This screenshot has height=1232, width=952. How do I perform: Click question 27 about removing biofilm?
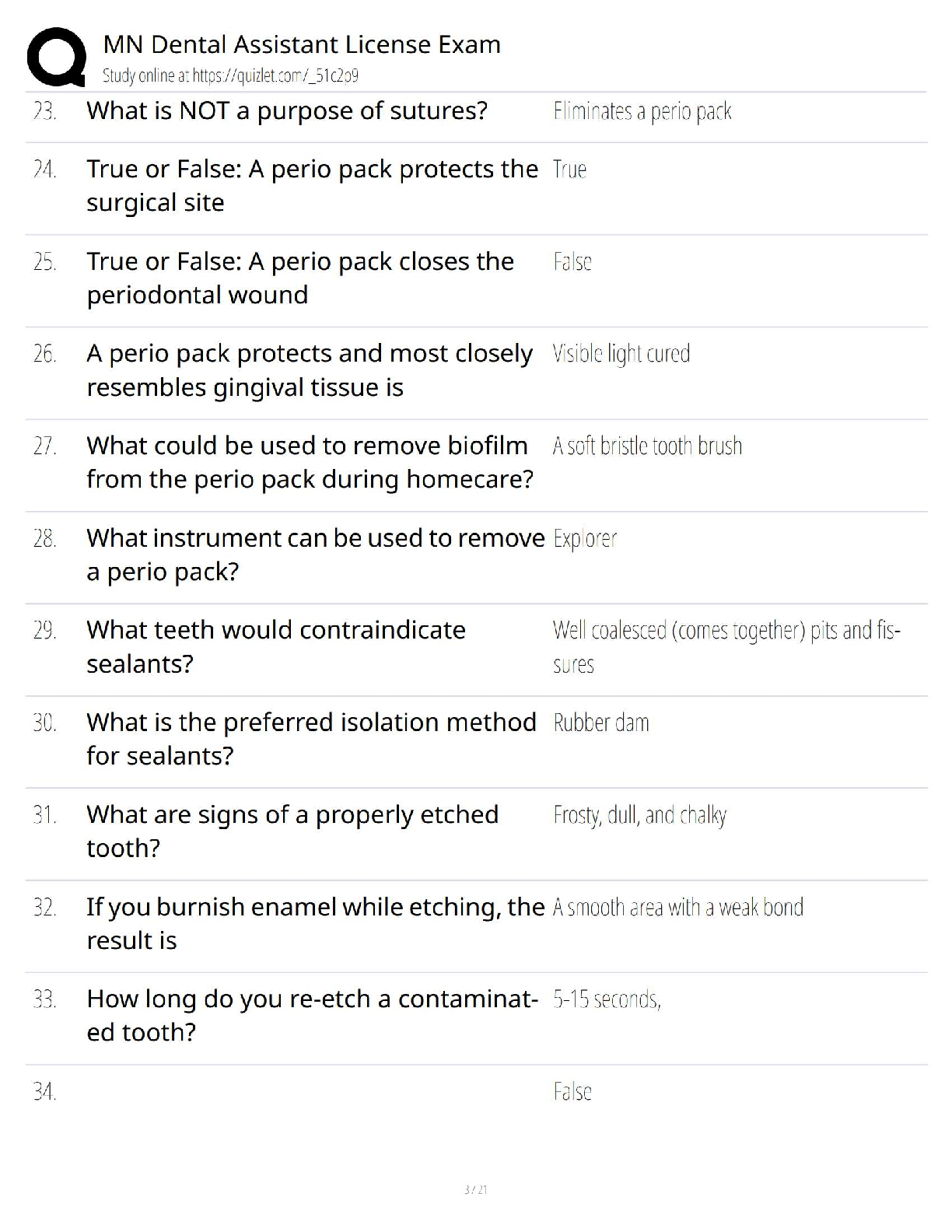coord(310,462)
